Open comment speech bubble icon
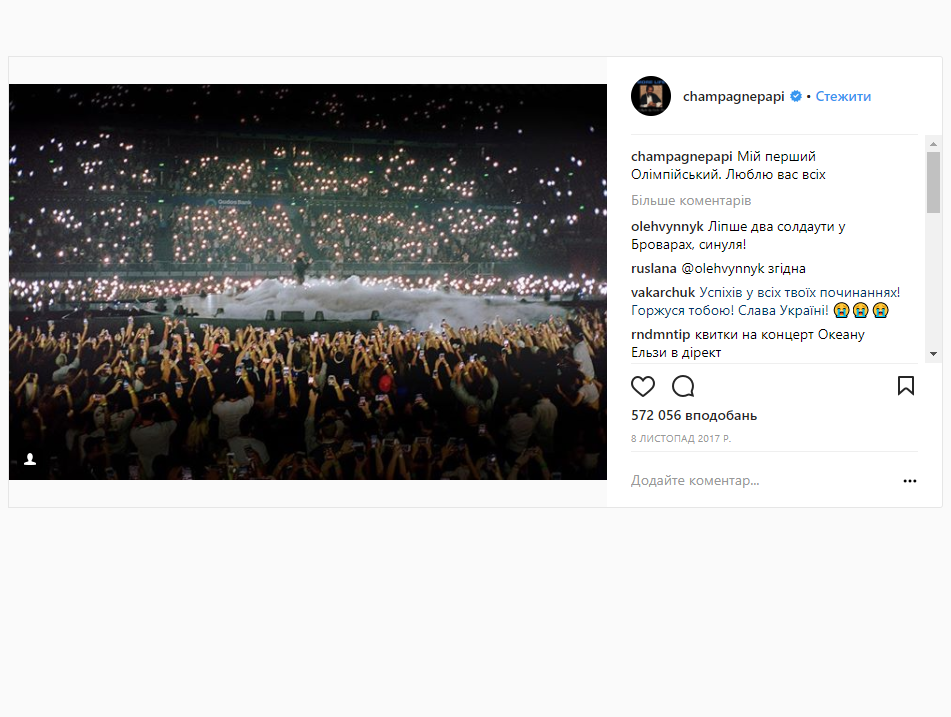 [683, 386]
